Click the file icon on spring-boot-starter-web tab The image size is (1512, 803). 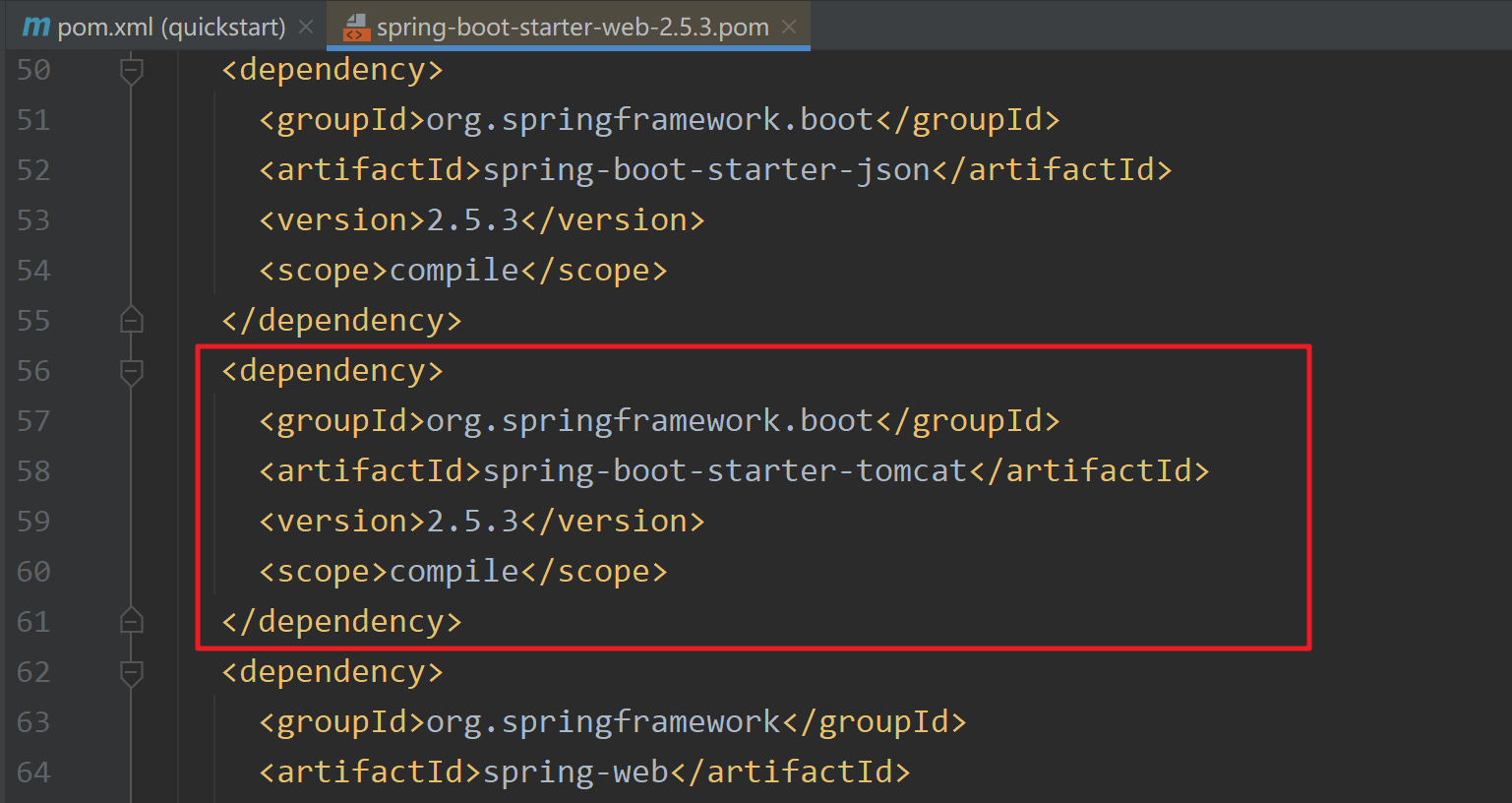355,28
